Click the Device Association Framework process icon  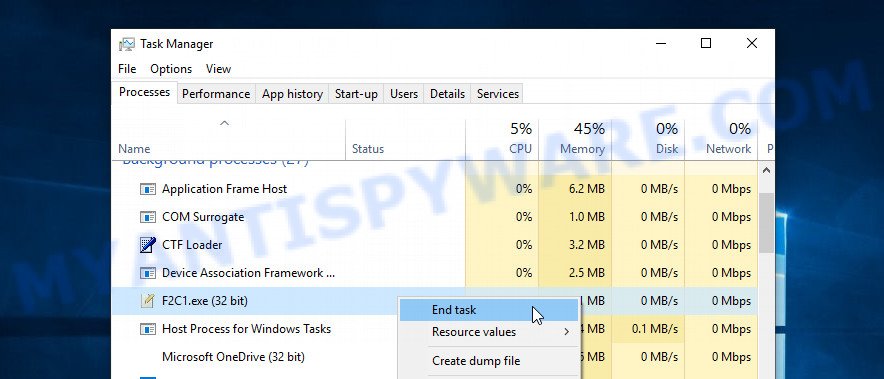[x=148, y=273]
